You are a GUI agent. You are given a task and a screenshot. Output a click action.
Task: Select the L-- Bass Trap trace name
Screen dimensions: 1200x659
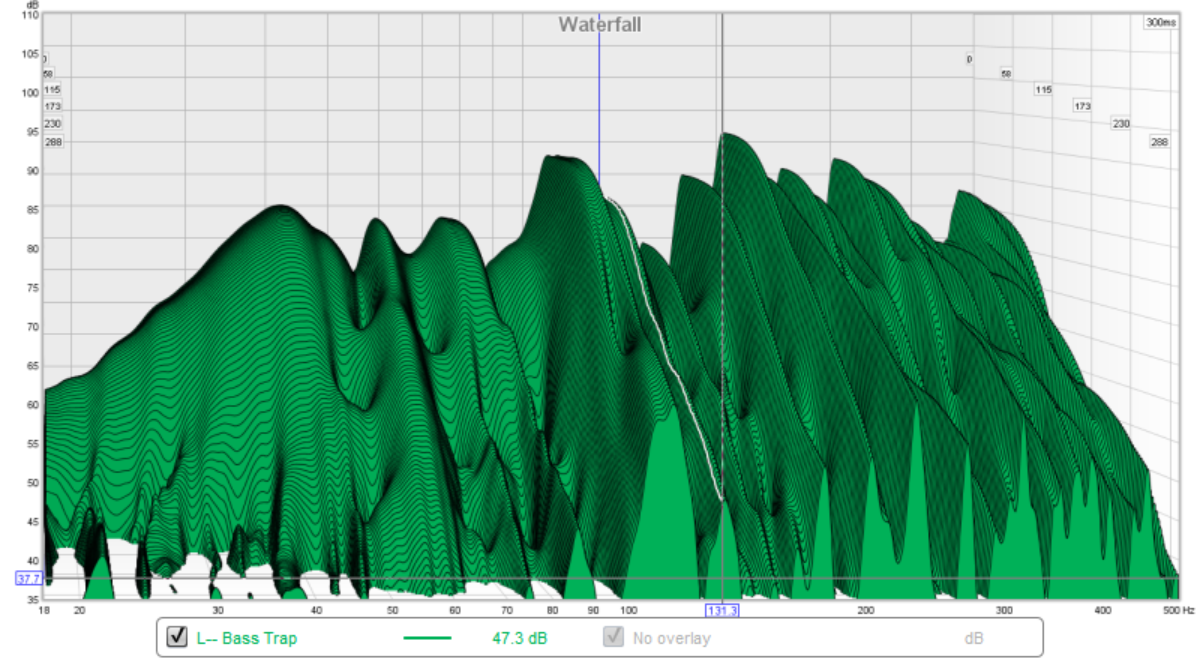click(247, 637)
